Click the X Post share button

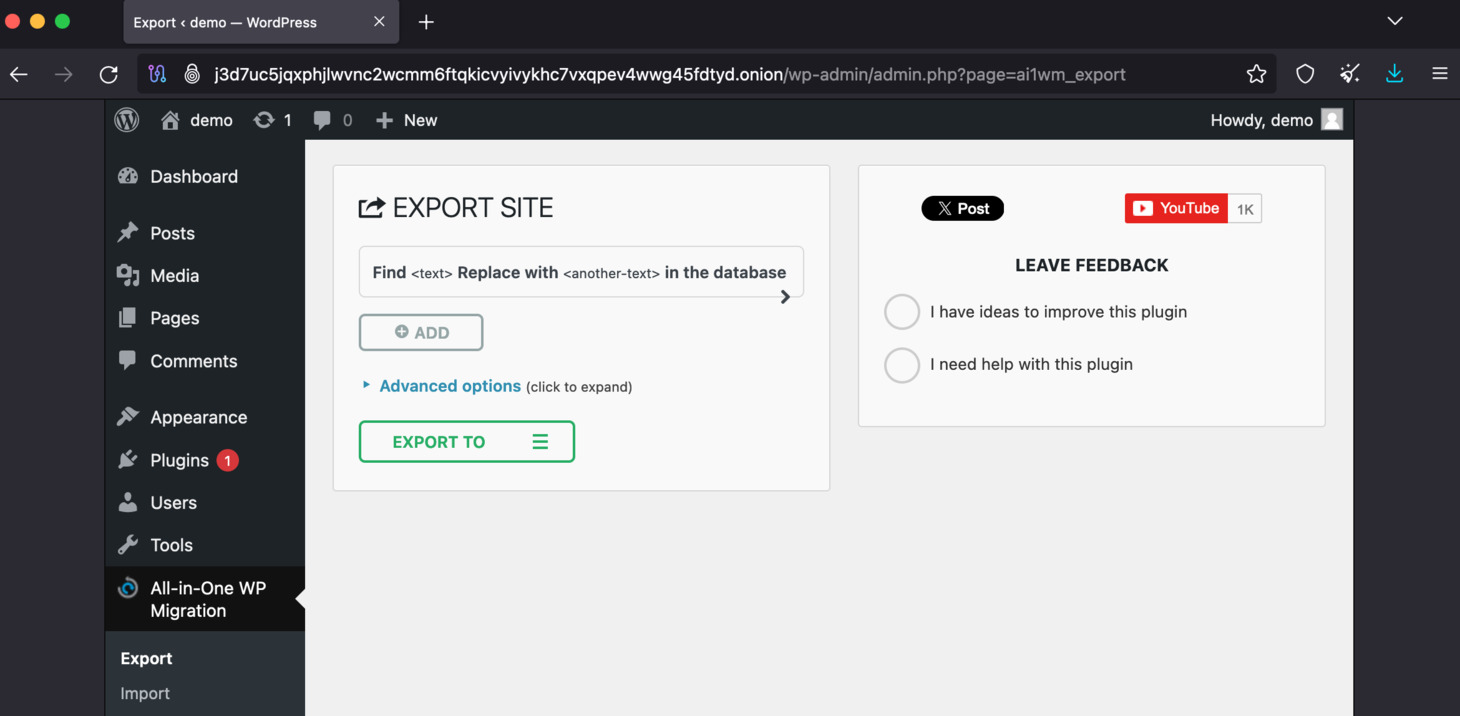[x=963, y=208]
